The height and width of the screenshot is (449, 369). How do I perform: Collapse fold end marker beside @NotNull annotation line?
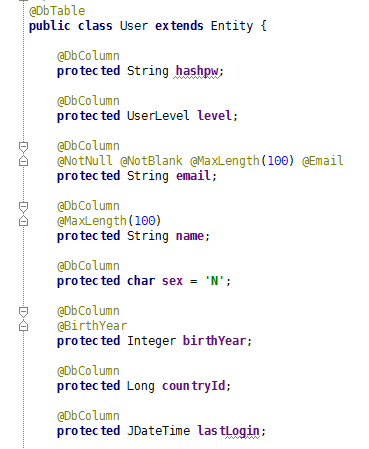23,161
